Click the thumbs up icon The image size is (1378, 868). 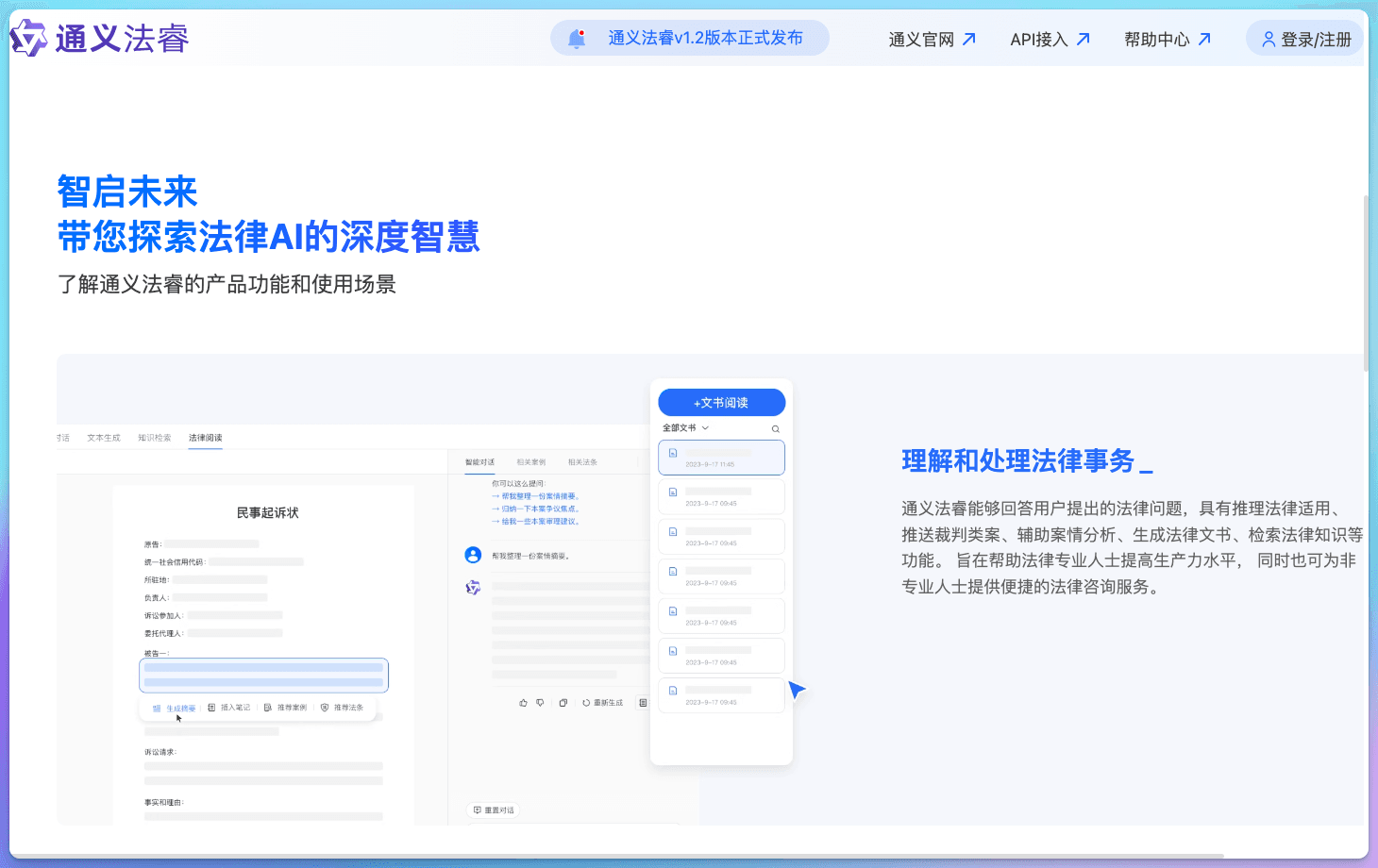point(523,703)
